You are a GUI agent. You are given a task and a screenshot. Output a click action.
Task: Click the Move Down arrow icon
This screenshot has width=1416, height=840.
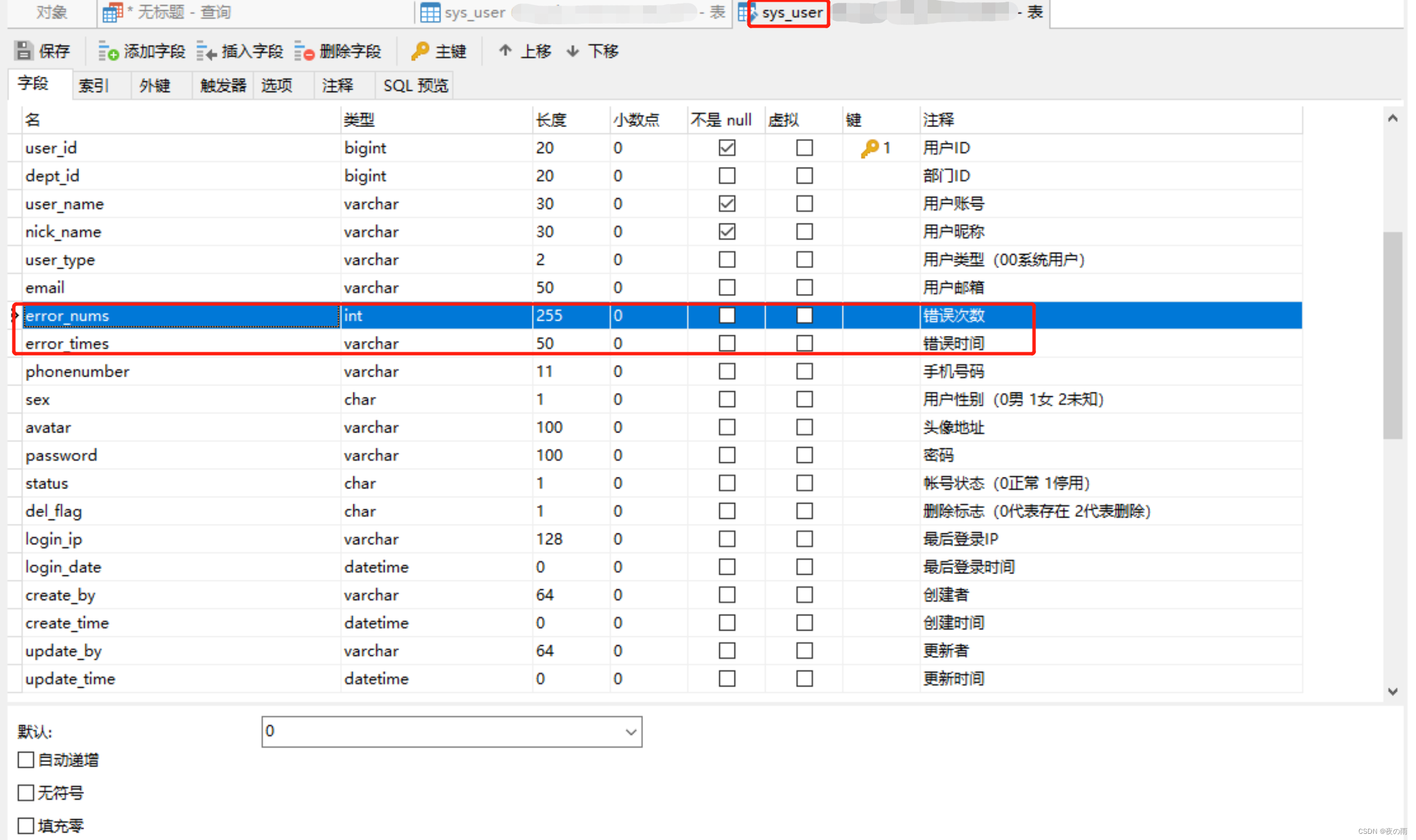click(572, 51)
